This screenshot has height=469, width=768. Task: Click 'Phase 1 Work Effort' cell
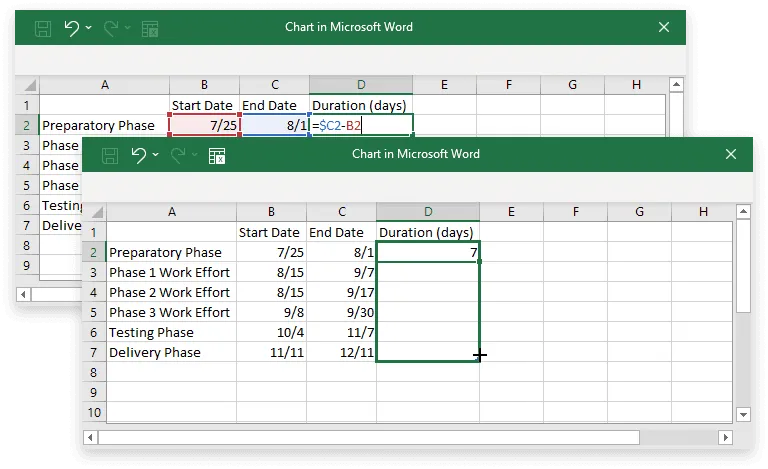(171, 272)
